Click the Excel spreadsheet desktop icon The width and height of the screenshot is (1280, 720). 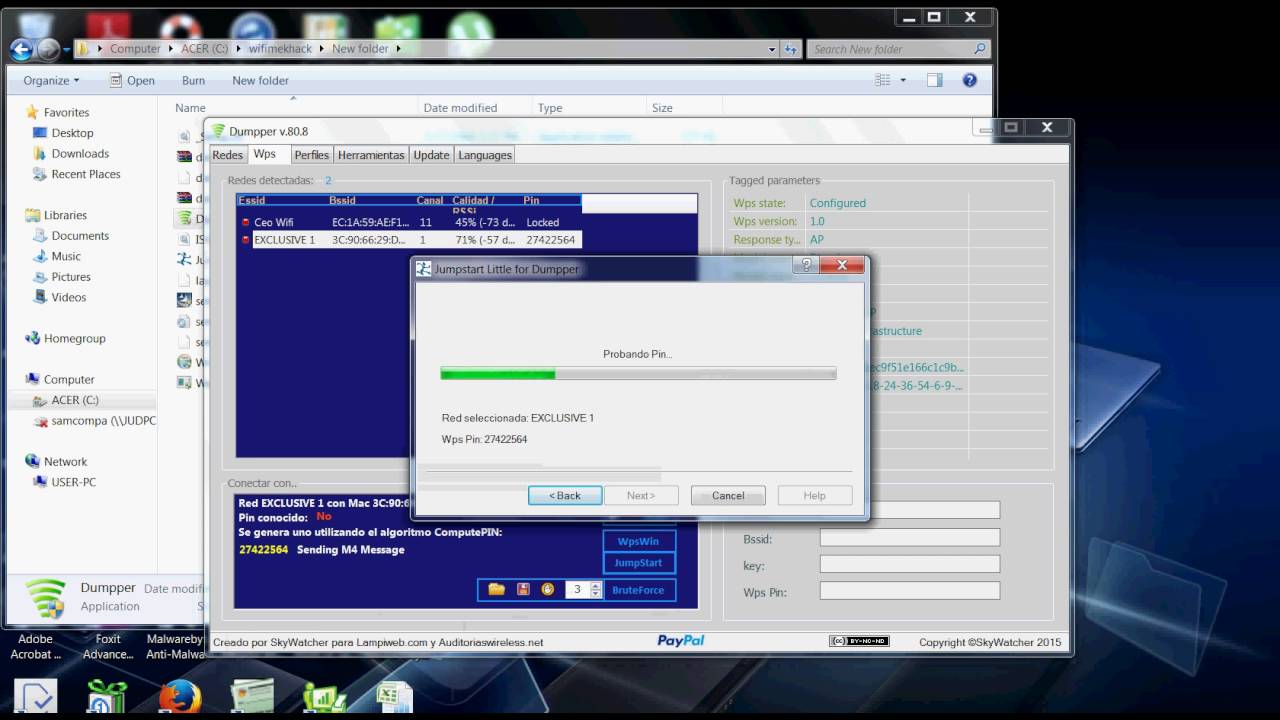point(394,697)
